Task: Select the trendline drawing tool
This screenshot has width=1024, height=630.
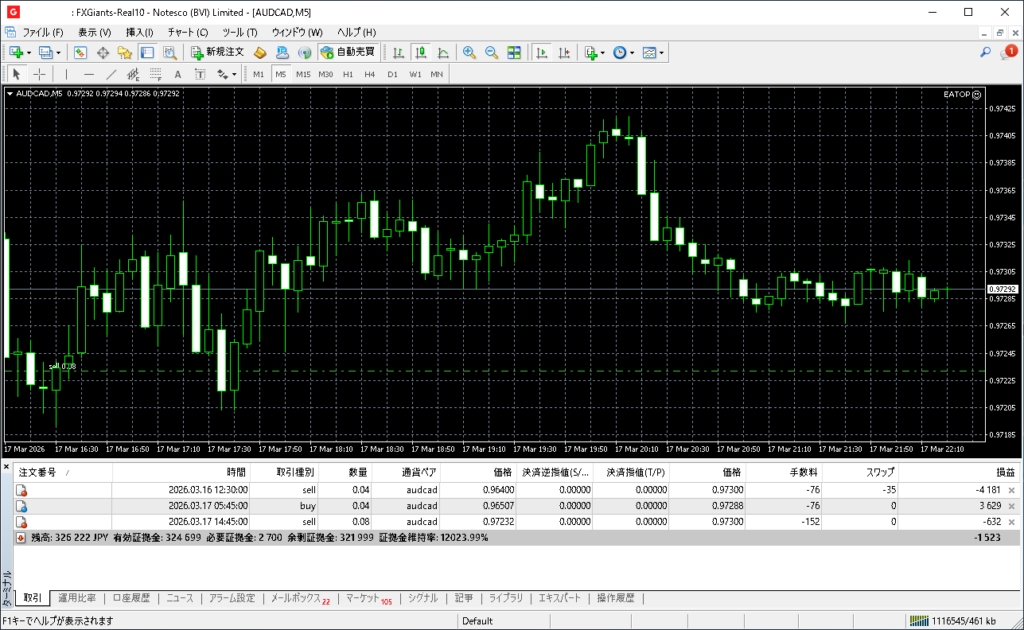Action: tap(111, 74)
